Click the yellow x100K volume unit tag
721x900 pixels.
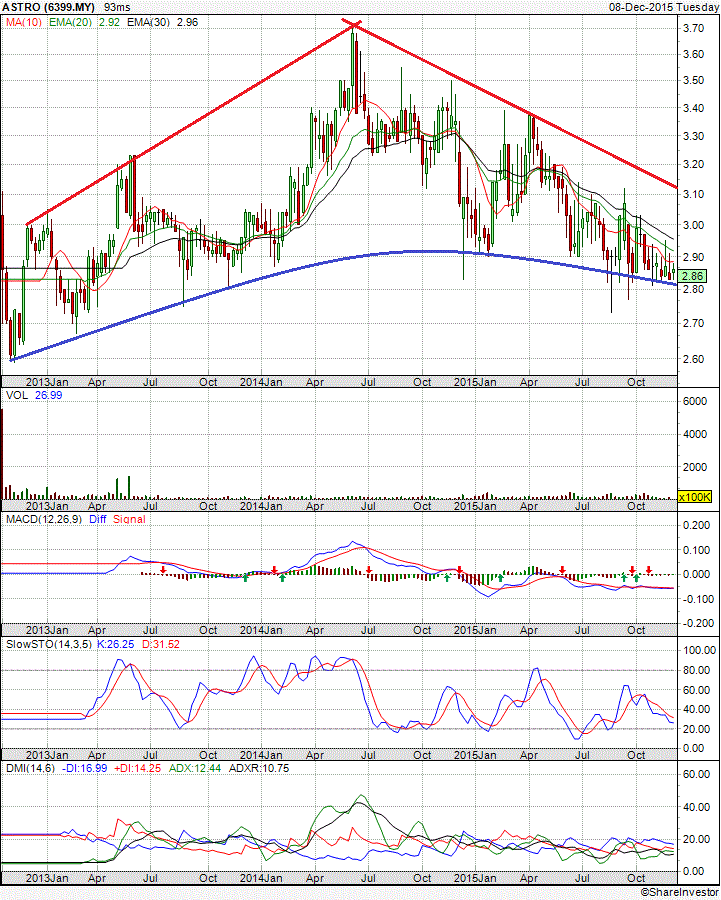[695, 497]
